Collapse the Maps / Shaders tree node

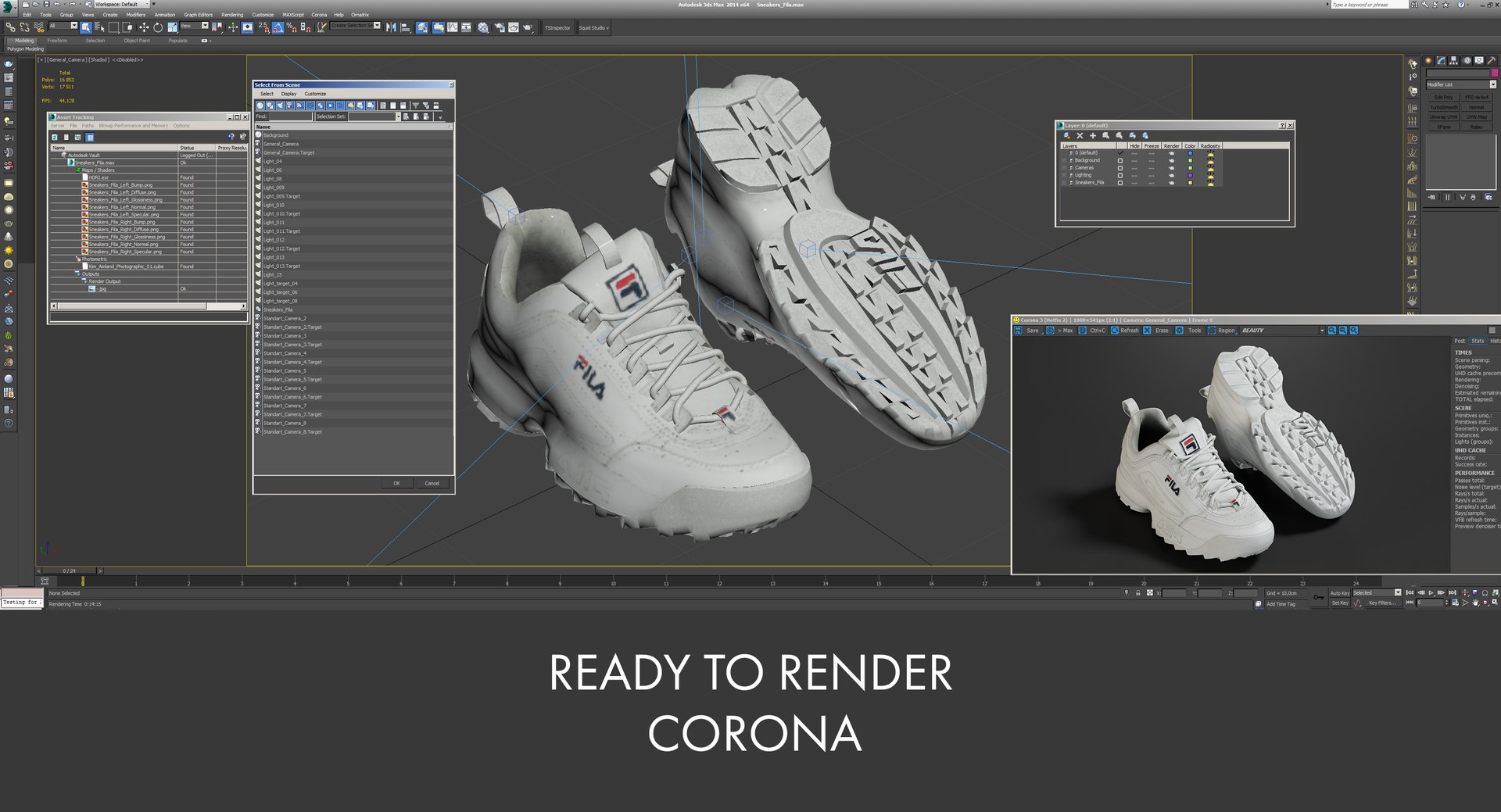pyautogui.click(x=77, y=170)
